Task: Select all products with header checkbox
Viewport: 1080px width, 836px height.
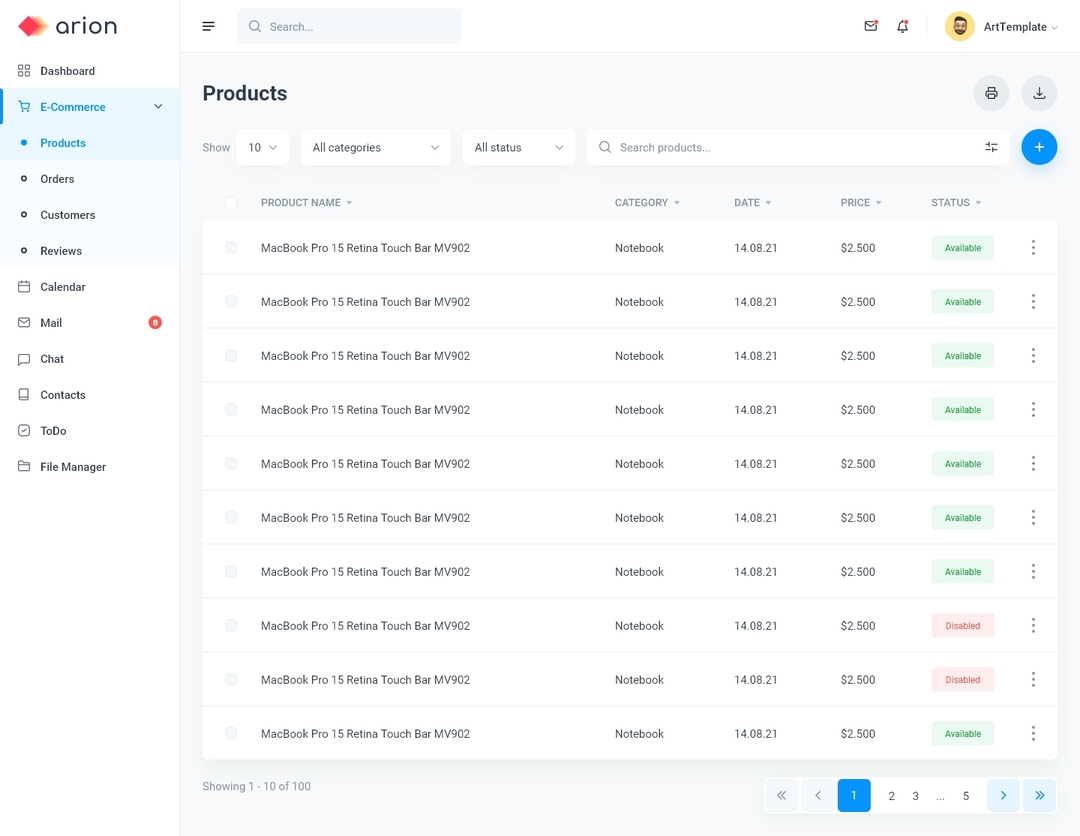Action: pyautogui.click(x=231, y=202)
